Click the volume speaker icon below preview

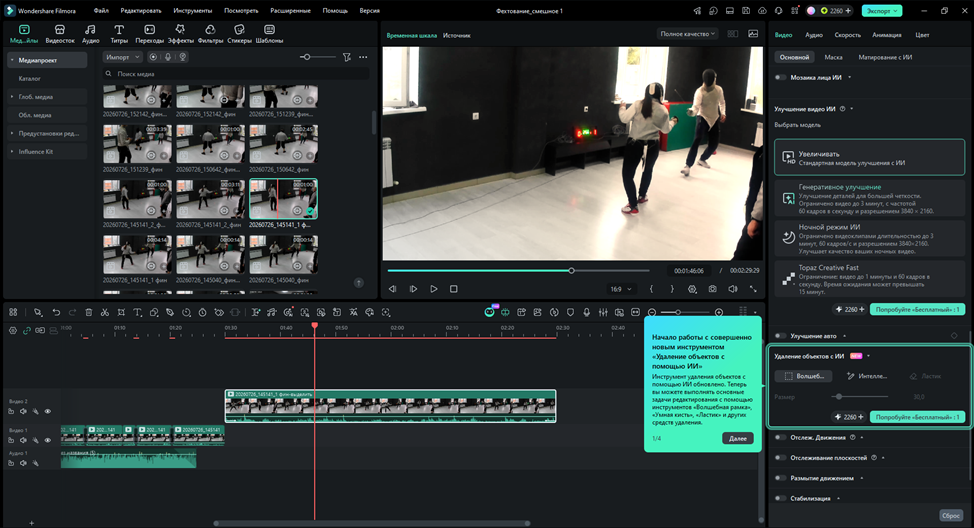[732, 289]
